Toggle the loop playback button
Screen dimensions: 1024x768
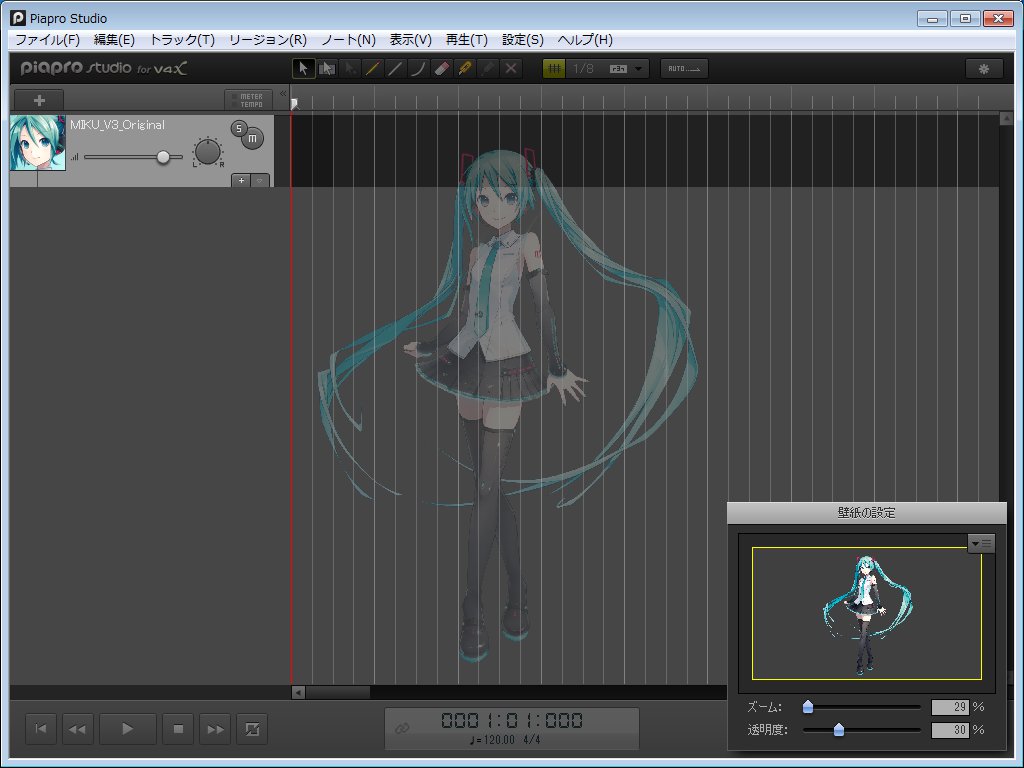coord(252,729)
